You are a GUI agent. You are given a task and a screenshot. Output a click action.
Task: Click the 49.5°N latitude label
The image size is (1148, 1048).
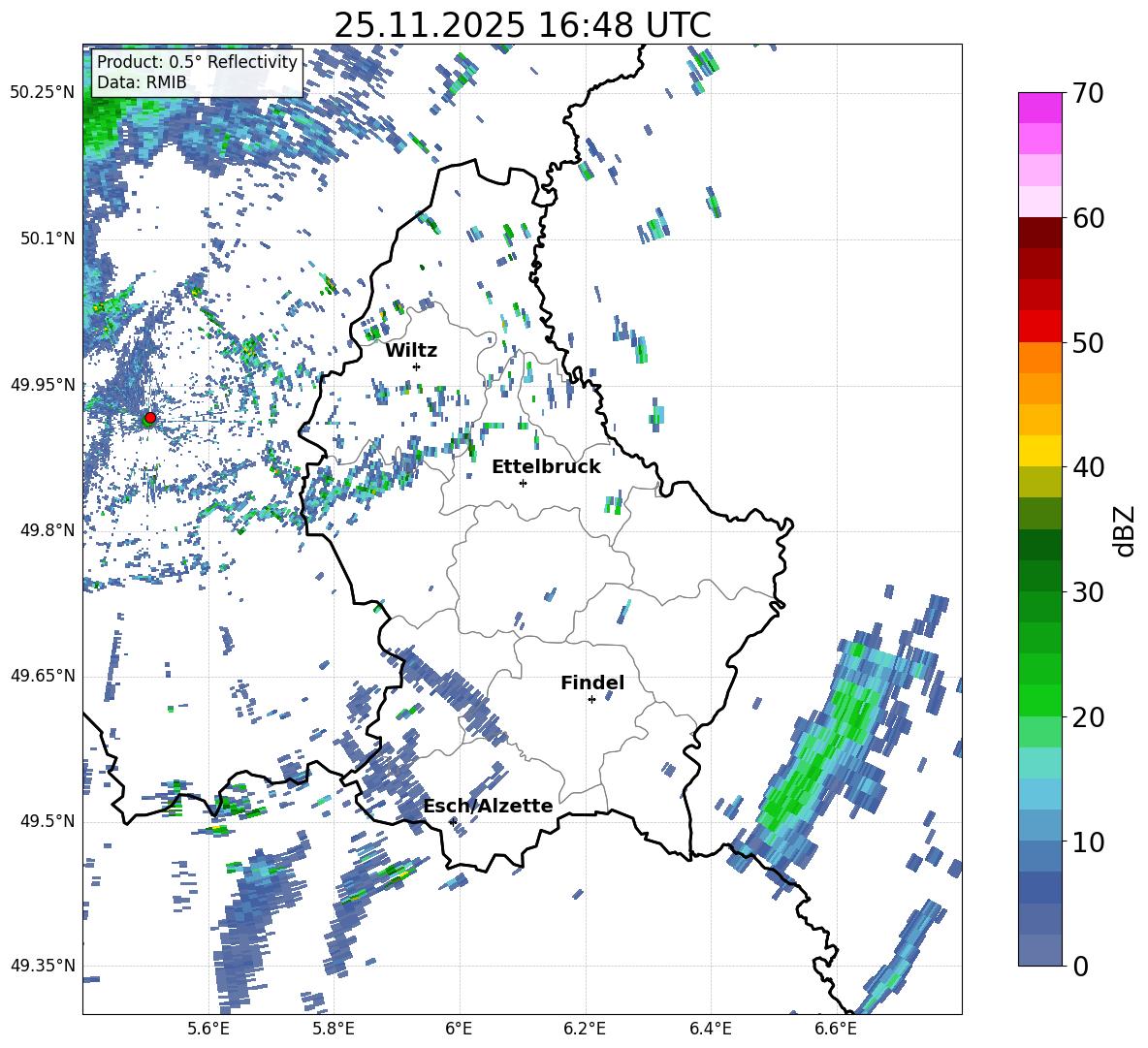[48, 821]
